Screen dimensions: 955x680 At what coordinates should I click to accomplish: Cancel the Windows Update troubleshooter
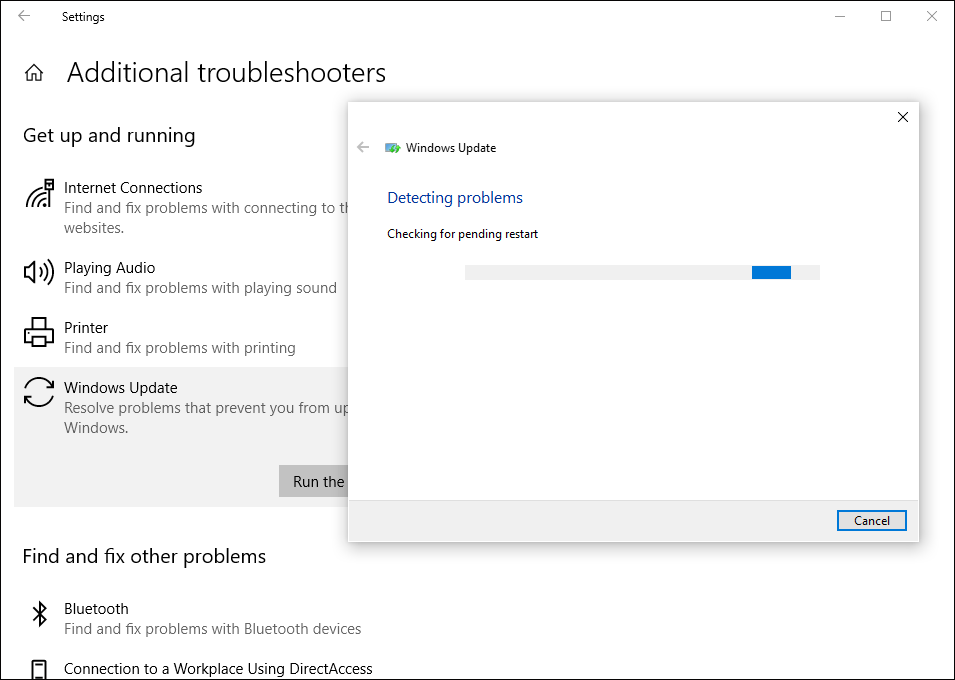tap(872, 520)
